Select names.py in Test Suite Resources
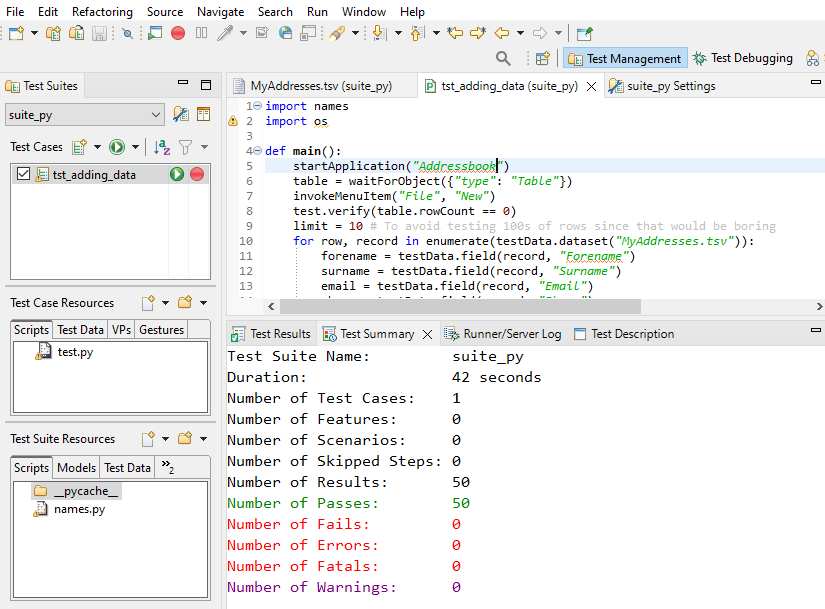825x609 pixels. click(x=80, y=509)
